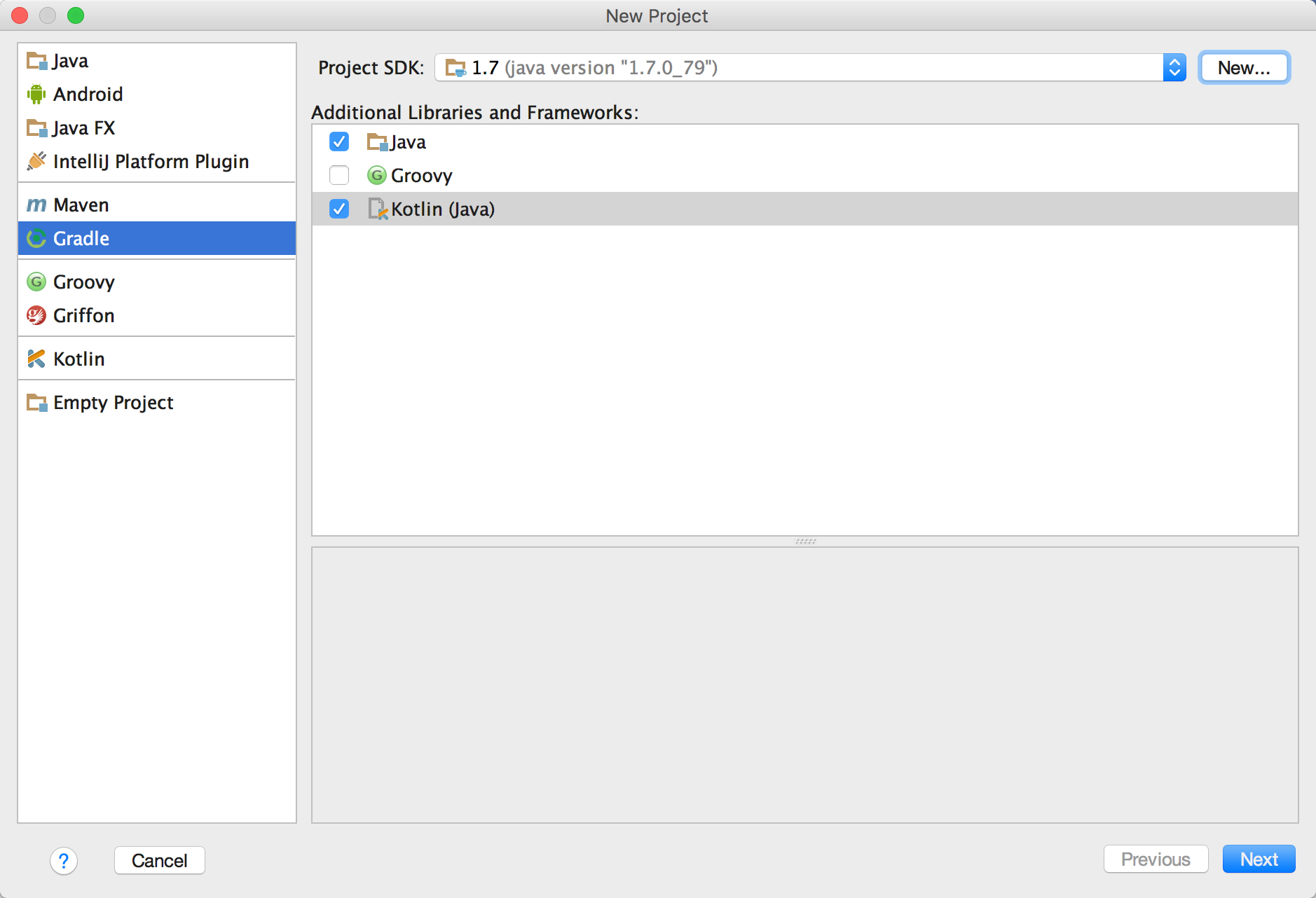This screenshot has height=898, width=1316.
Task: Select Java FX project type
Action: (x=157, y=128)
